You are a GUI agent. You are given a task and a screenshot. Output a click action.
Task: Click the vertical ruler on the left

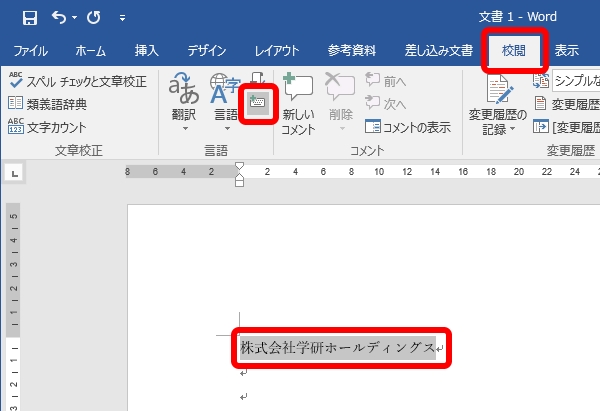point(13,307)
